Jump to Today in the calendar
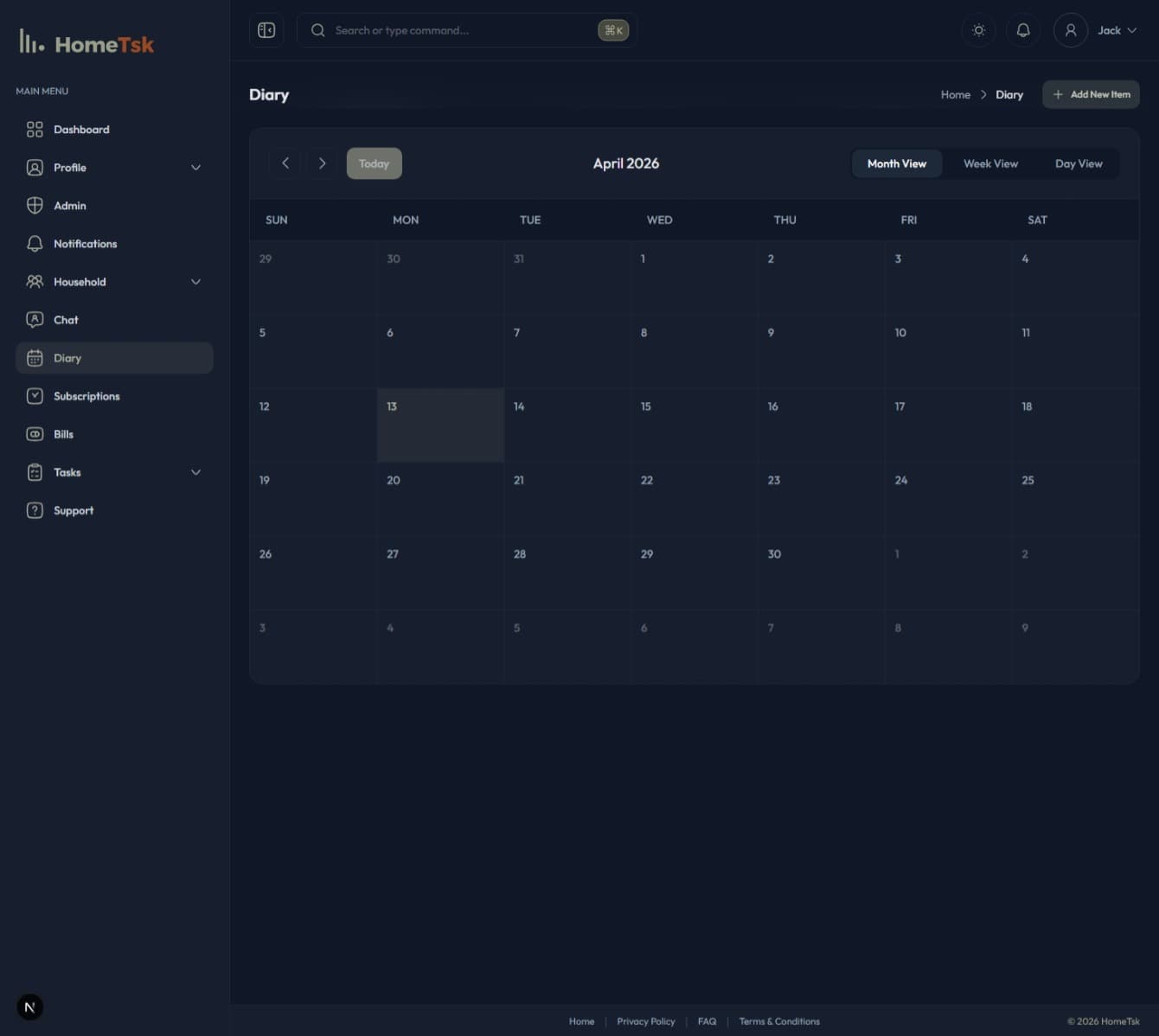 point(374,163)
